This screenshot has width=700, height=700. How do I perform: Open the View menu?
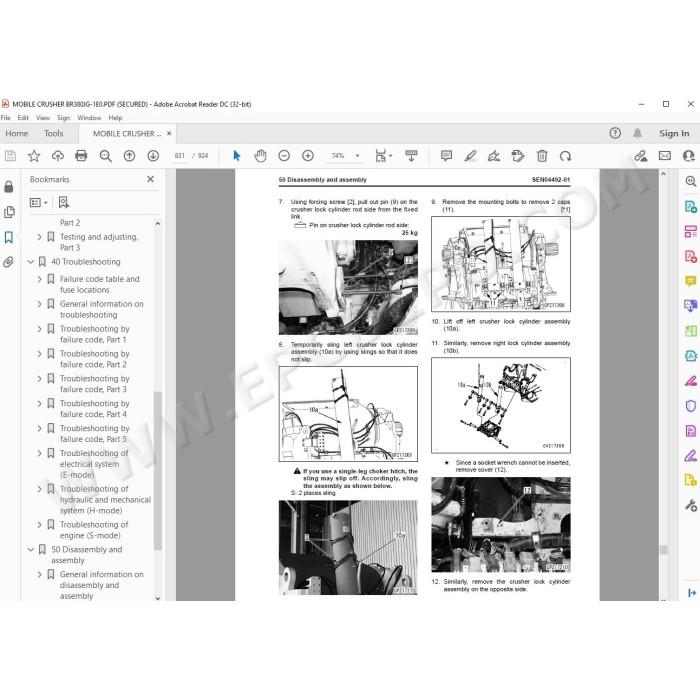point(43,118)
